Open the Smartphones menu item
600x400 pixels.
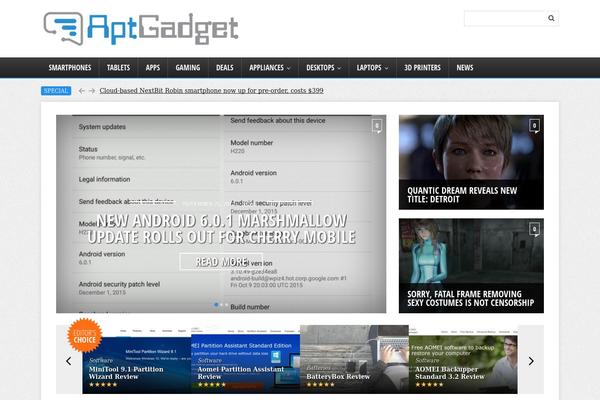70,68
